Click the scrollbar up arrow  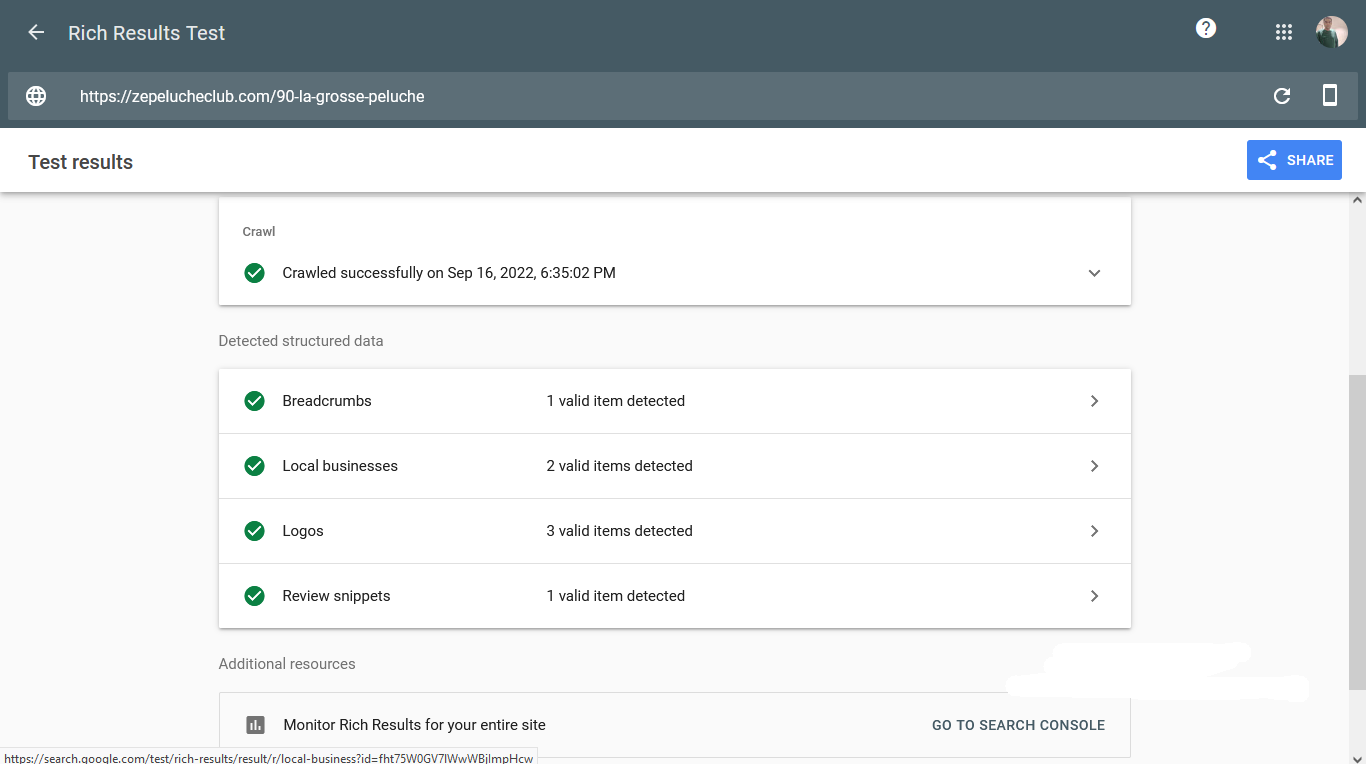tap(1357, 200)
